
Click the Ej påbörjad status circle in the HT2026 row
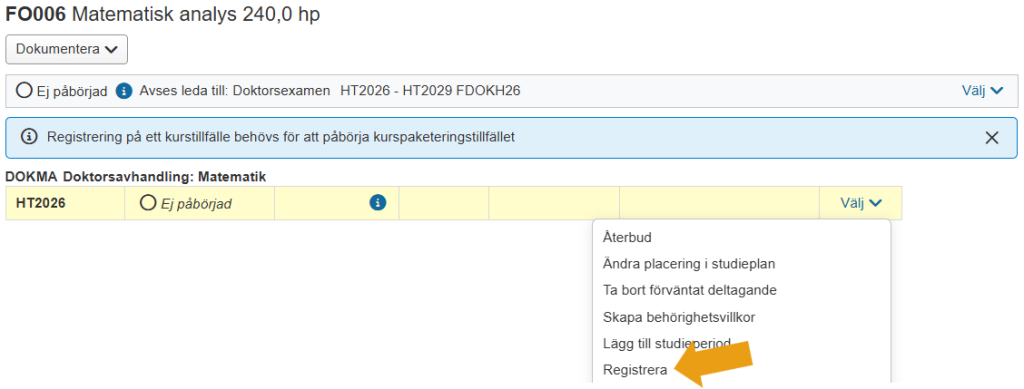point(148,203)
